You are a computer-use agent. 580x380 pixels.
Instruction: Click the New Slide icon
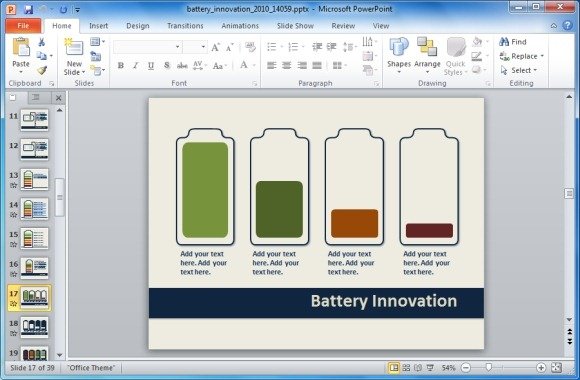point(74,48)
